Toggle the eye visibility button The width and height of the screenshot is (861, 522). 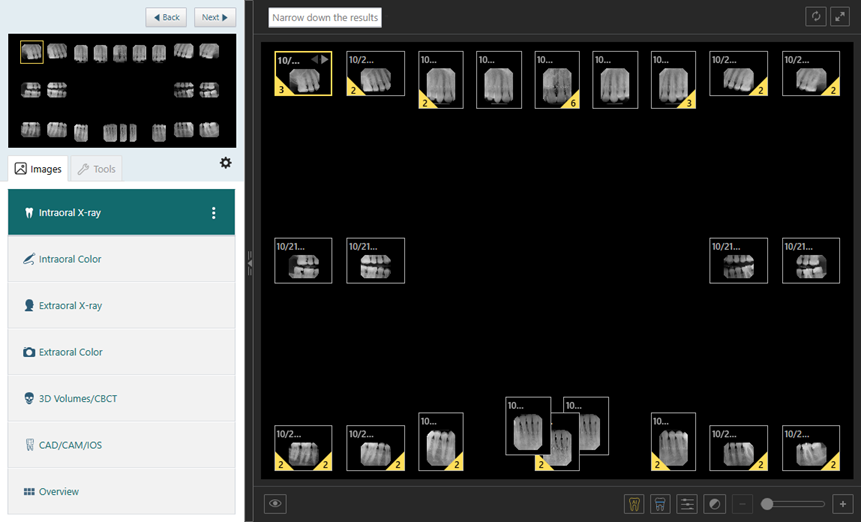point(275,504)
